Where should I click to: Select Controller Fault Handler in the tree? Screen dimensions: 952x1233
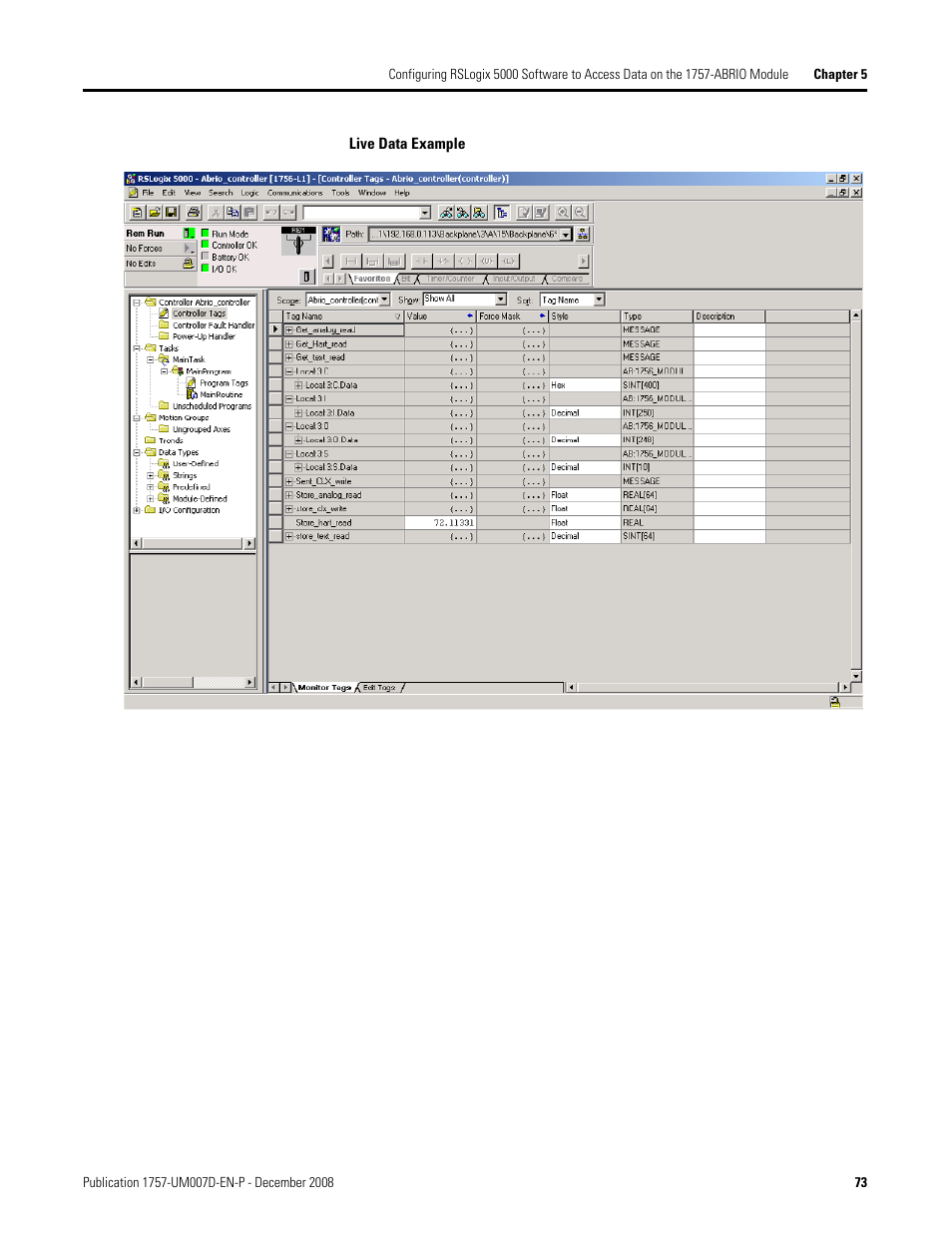click(x=213, y=325)
